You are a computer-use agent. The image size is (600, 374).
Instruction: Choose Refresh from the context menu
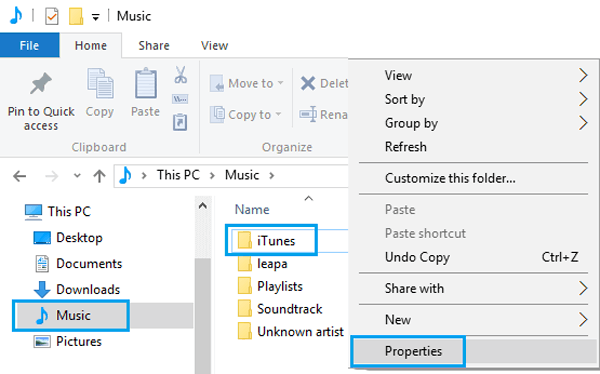pyautogui.click(x=474, y=147)
